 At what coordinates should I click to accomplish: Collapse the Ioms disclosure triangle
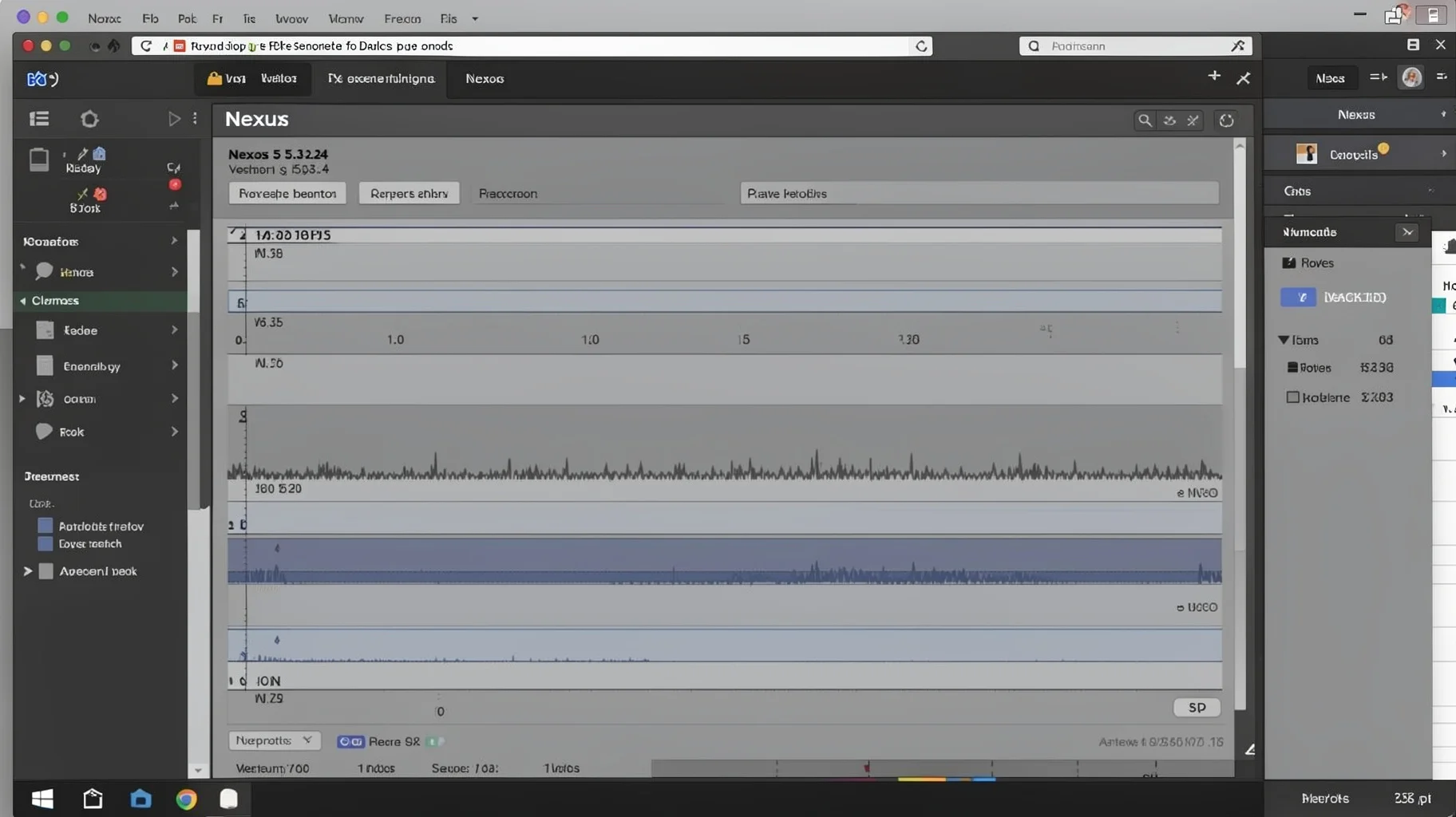coord(1283,340)
